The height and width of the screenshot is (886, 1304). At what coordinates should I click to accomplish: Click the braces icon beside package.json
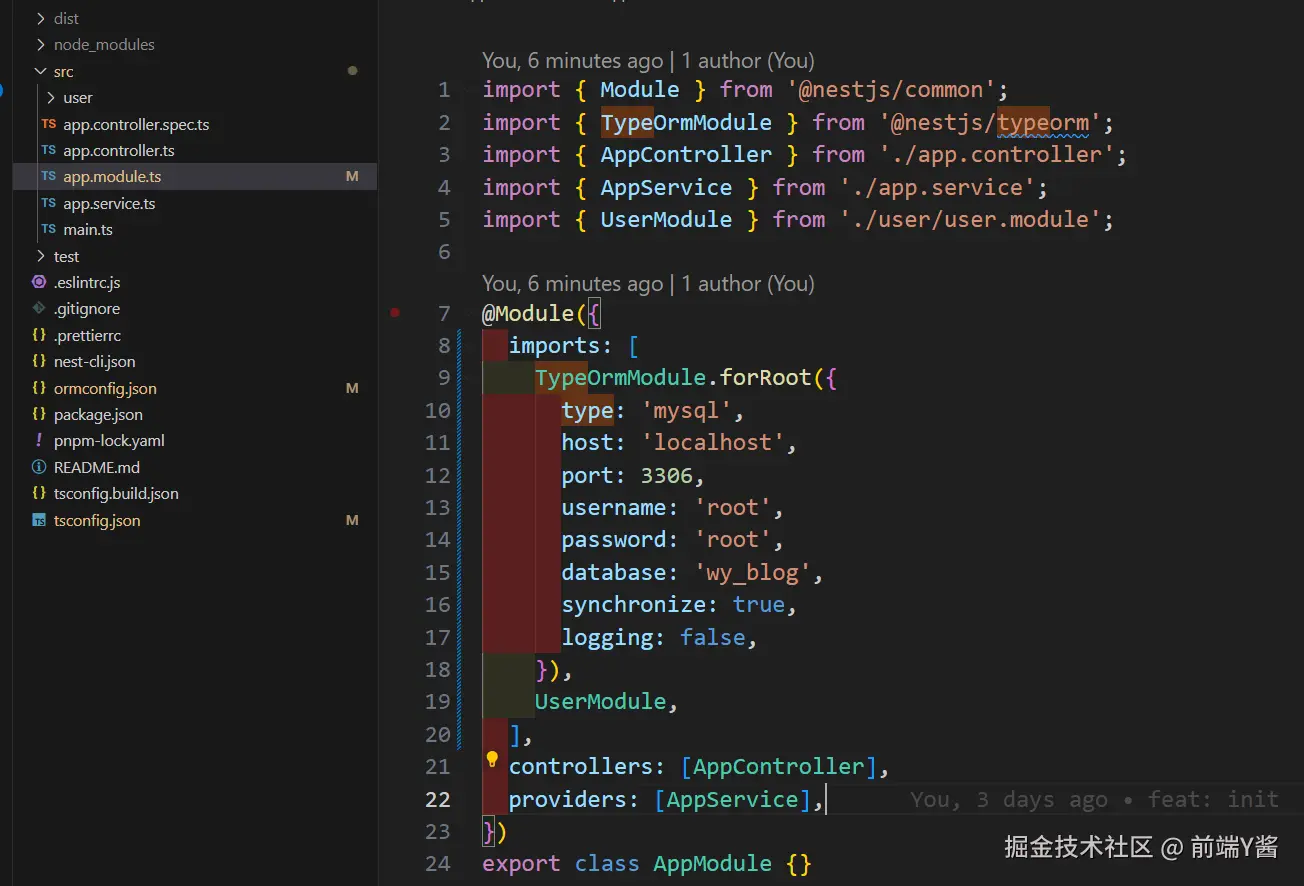click(x=39, y=415)
